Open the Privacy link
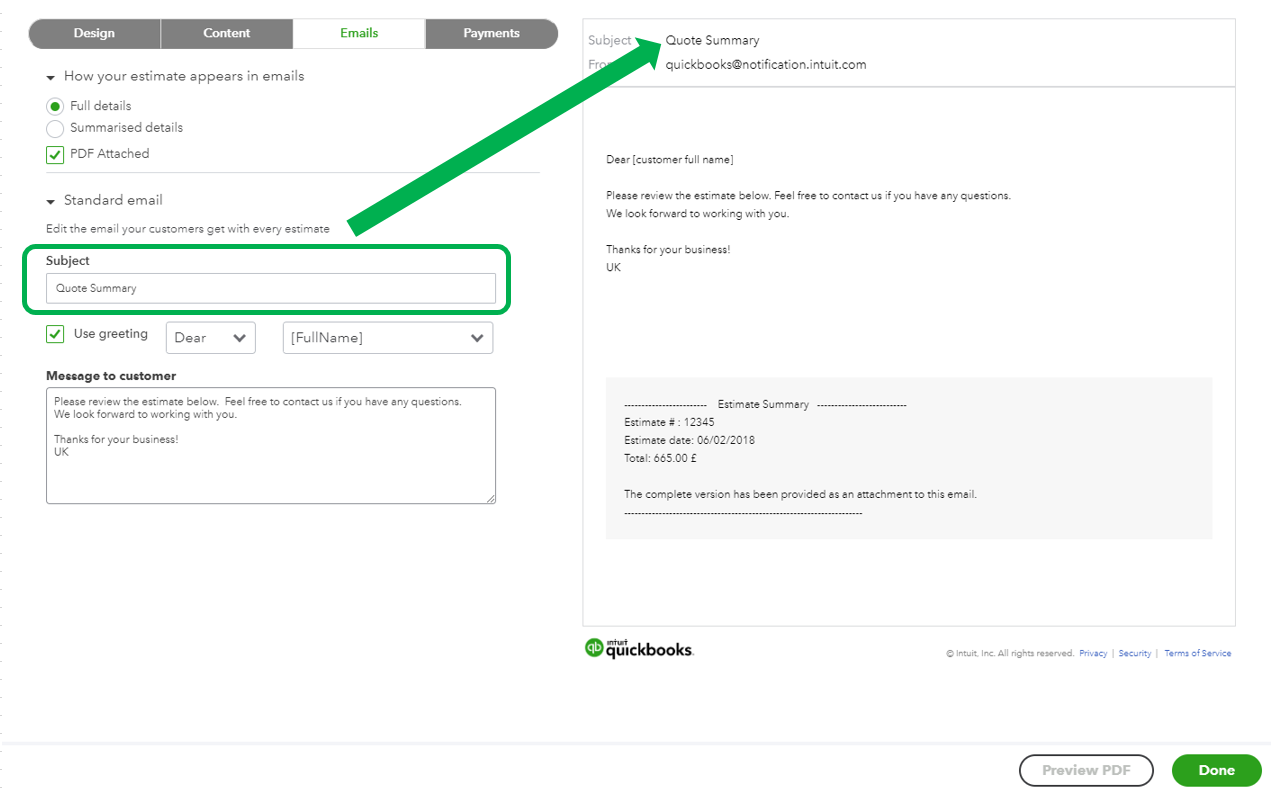The image size is (1271, 790). click(1093, 653)
